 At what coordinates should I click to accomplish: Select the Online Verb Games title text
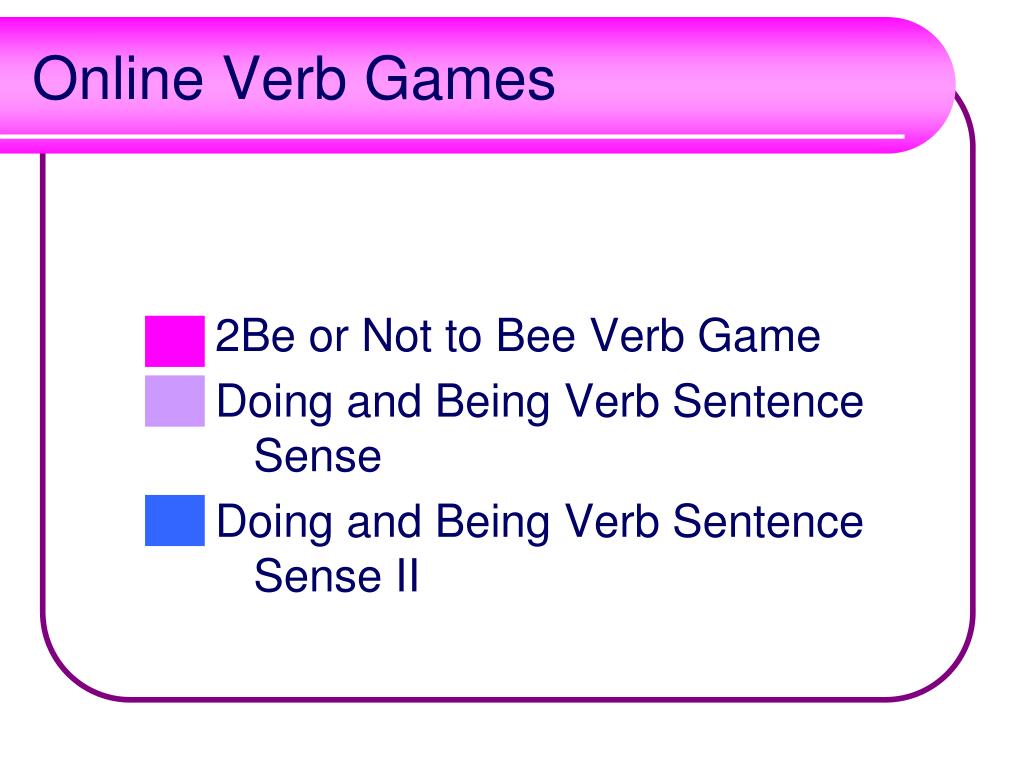coord(294,78)
